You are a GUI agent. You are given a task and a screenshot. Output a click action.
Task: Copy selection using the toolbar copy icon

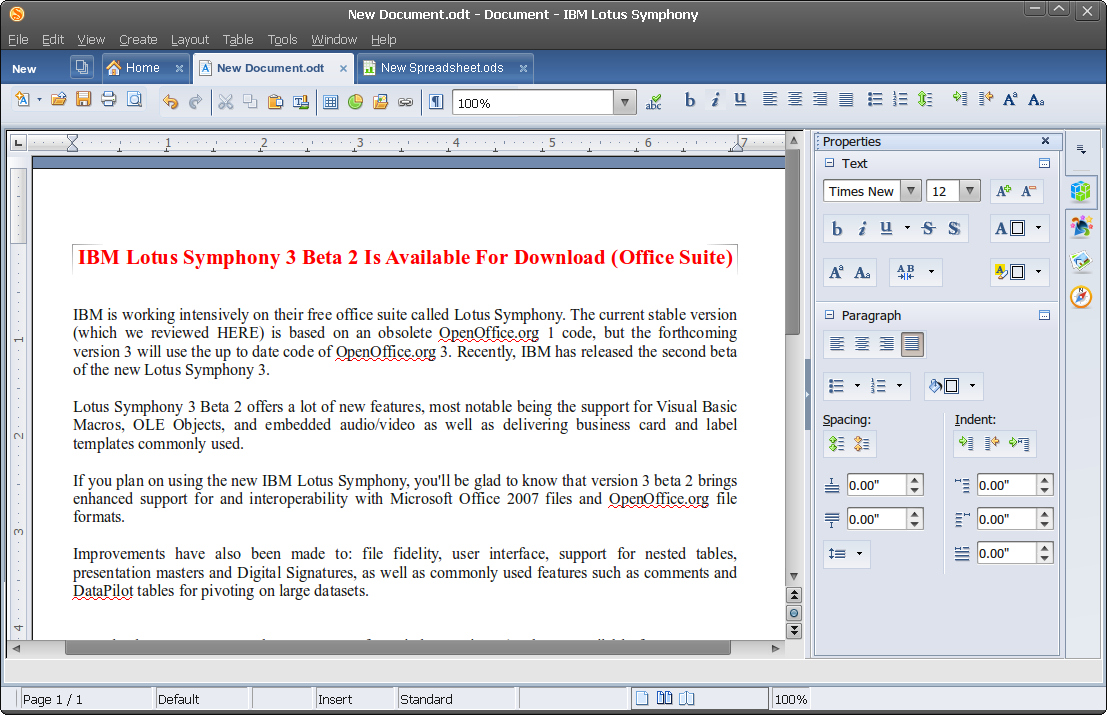(250, 102)
